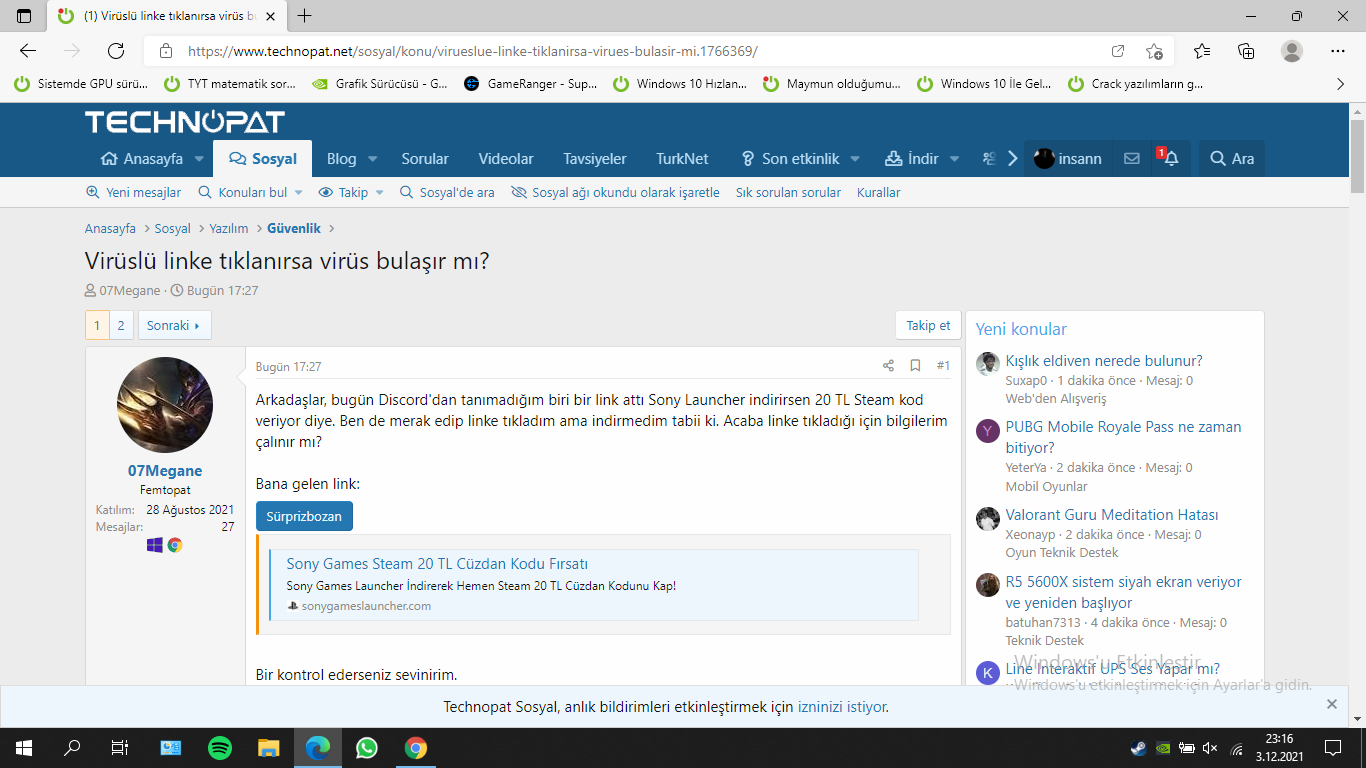Open the 07Megane username link under avatar

click(165, 471)
